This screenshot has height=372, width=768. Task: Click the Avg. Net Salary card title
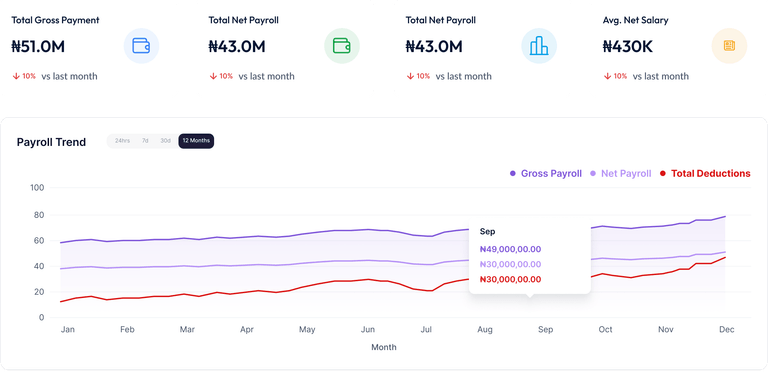click(x=635, y=20)
